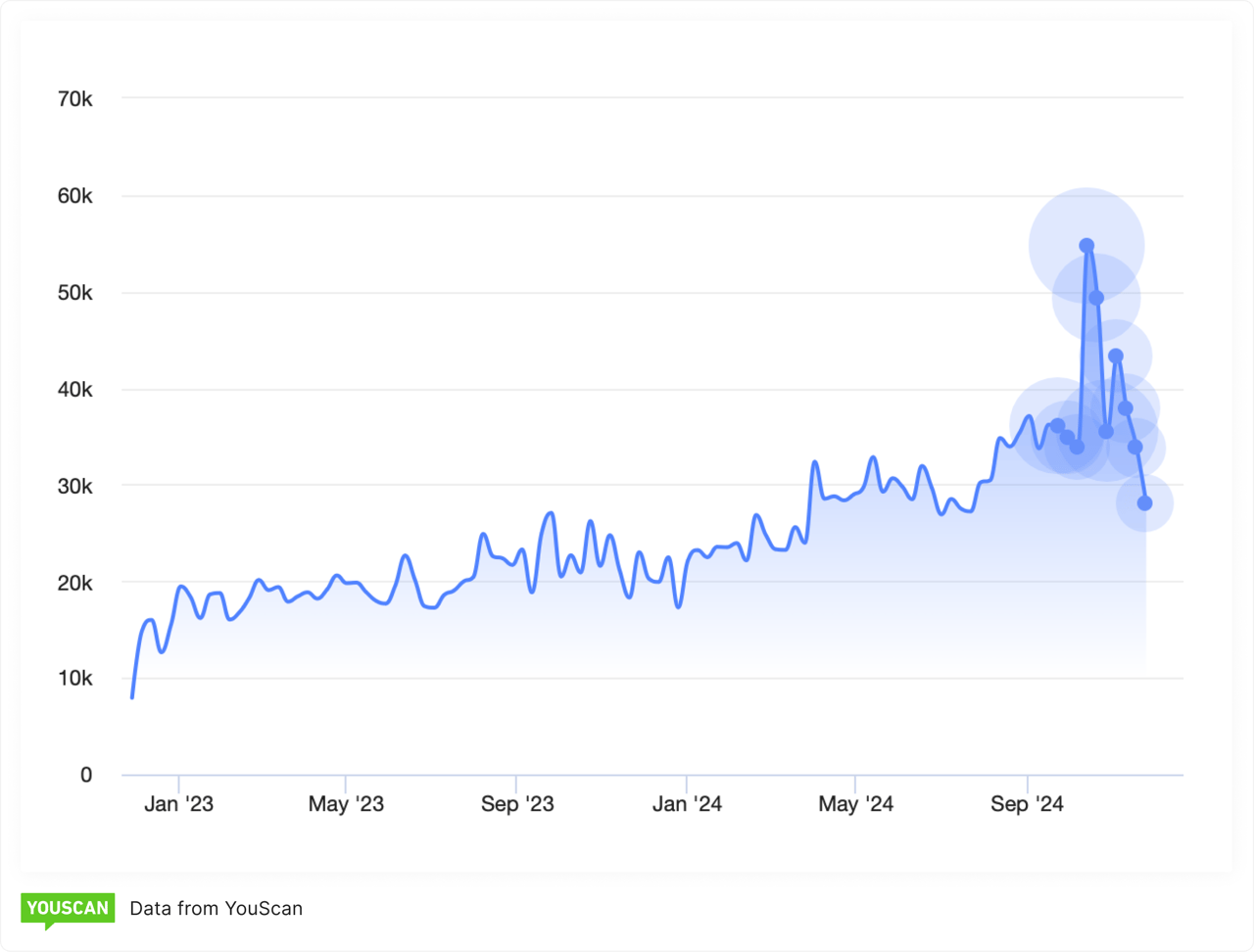Select the marker at roughly 38k
The image size is (1254, 952).
(x=1126, y=407)
